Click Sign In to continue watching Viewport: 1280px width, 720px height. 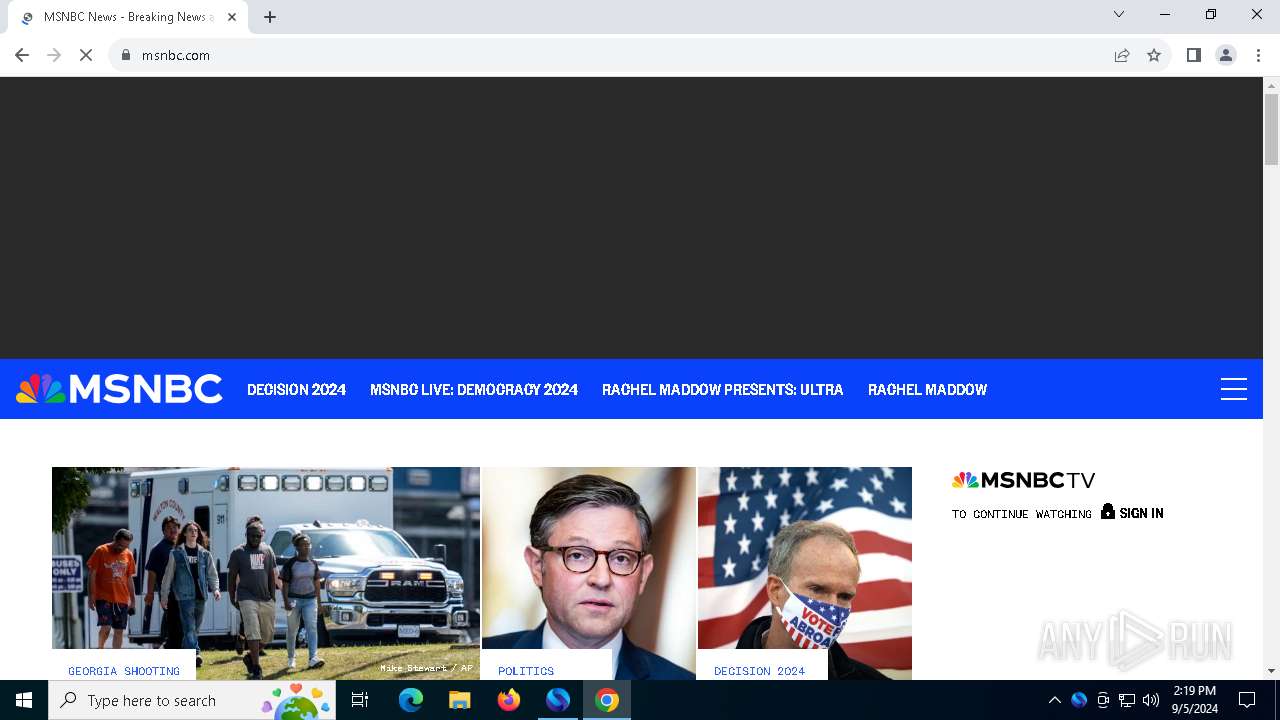click(1141, 513)
